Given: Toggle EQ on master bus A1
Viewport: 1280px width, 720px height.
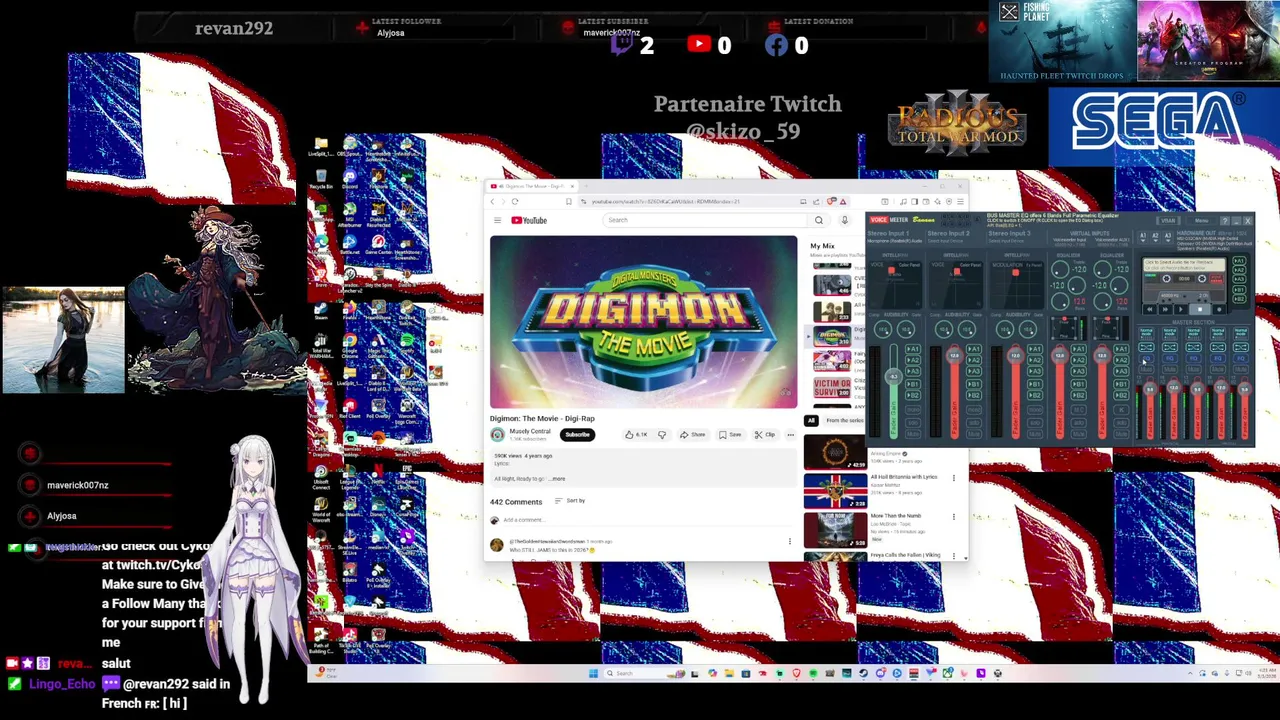Looking at the screenshot, I should 1147,358.
